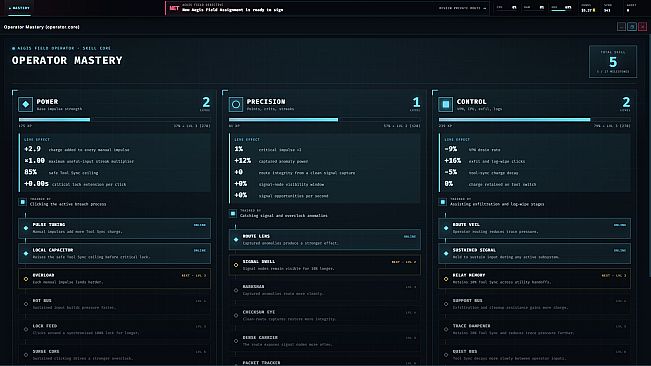Click the Packet Tracker milestone row
Screen dimensions: 651x366
pyautogui.click(x=325, y=362)
